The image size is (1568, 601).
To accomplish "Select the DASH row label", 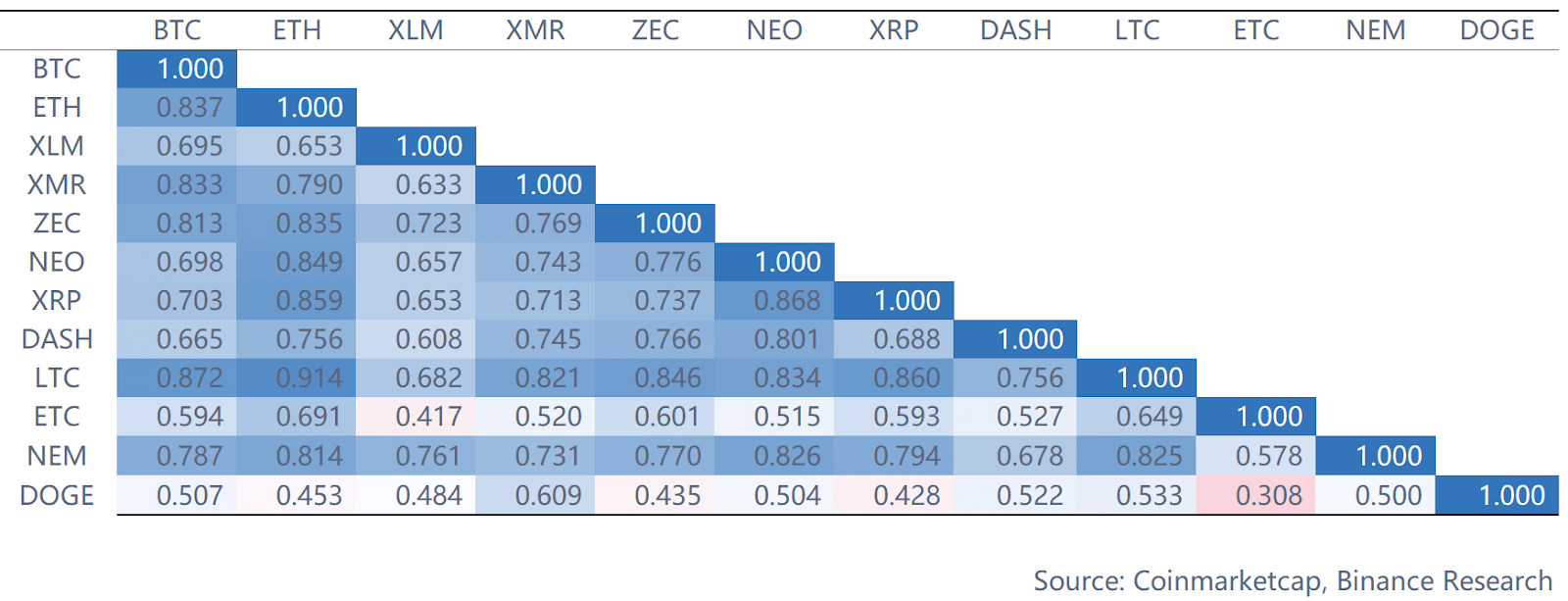I will click(57, 339).
